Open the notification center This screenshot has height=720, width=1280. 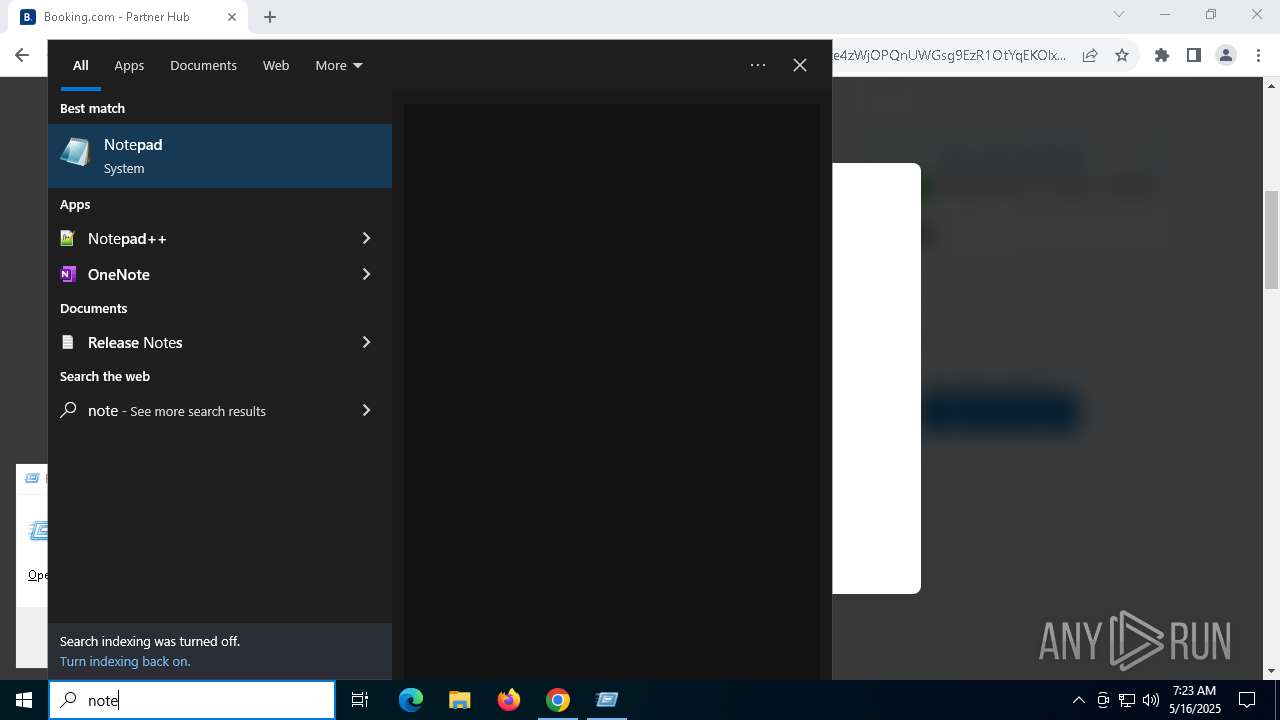1247,700
